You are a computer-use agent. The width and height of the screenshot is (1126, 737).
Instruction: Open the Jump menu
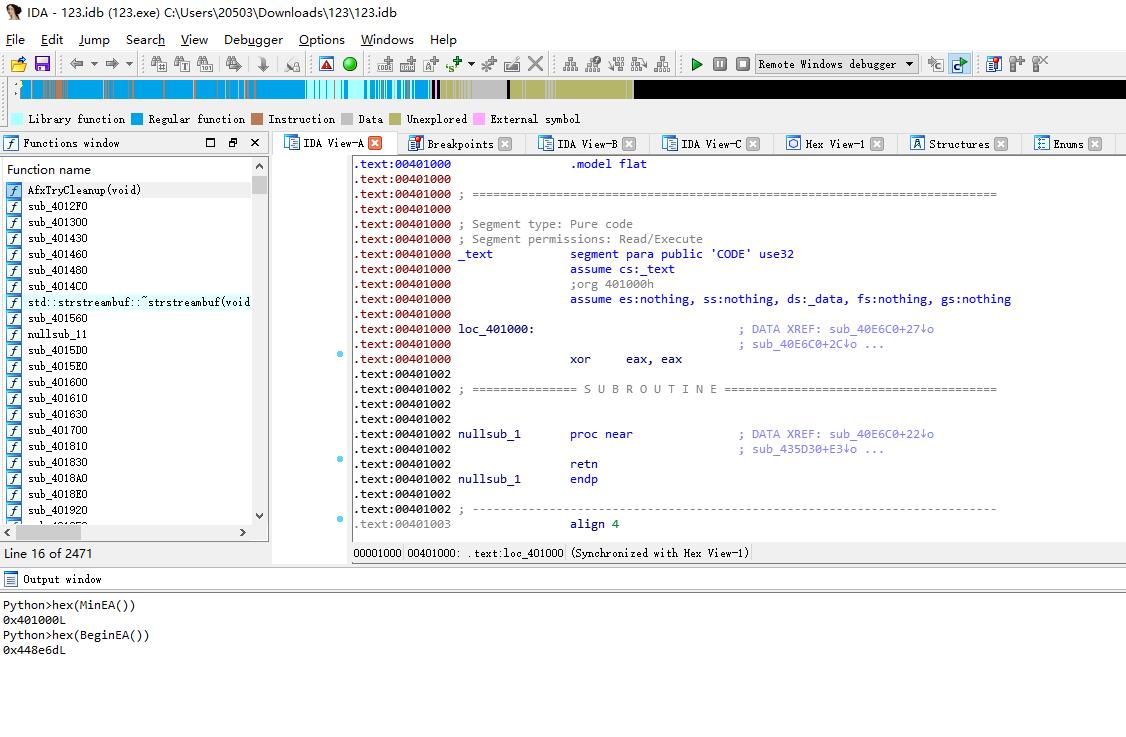[x=94, y=40]
